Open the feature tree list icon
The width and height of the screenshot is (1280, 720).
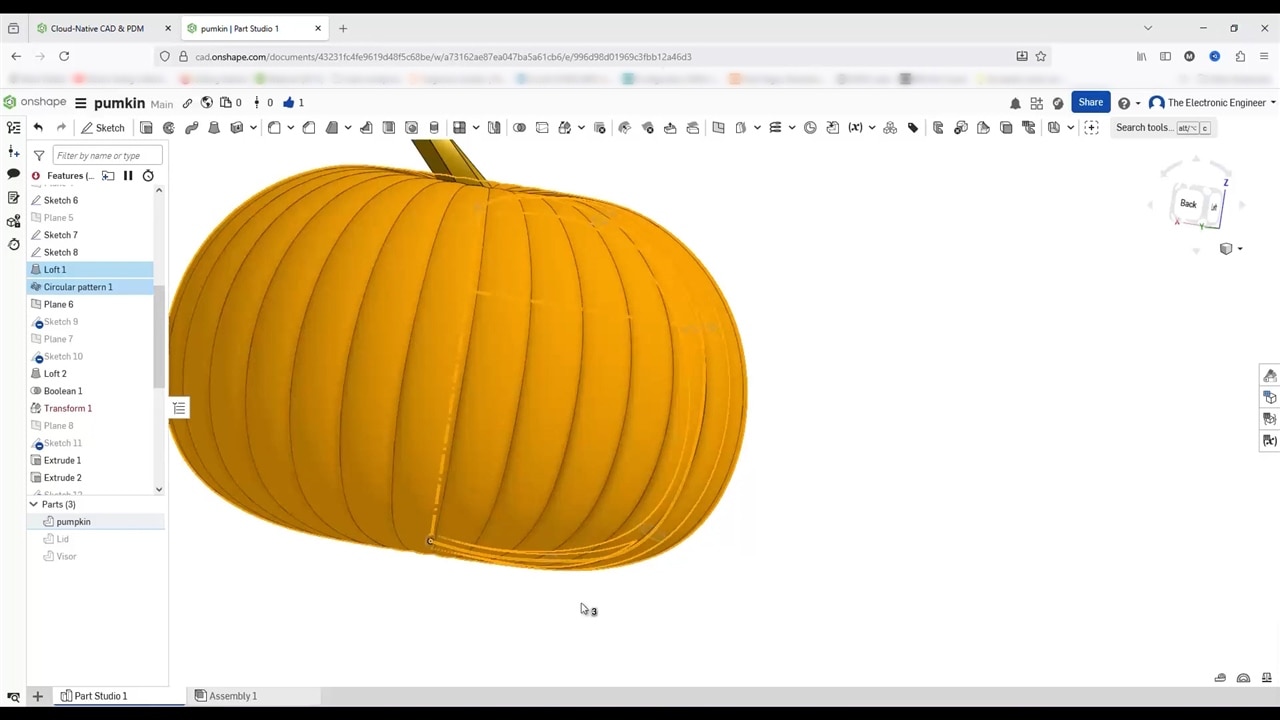pyautogui.click(x=14, y=127)
